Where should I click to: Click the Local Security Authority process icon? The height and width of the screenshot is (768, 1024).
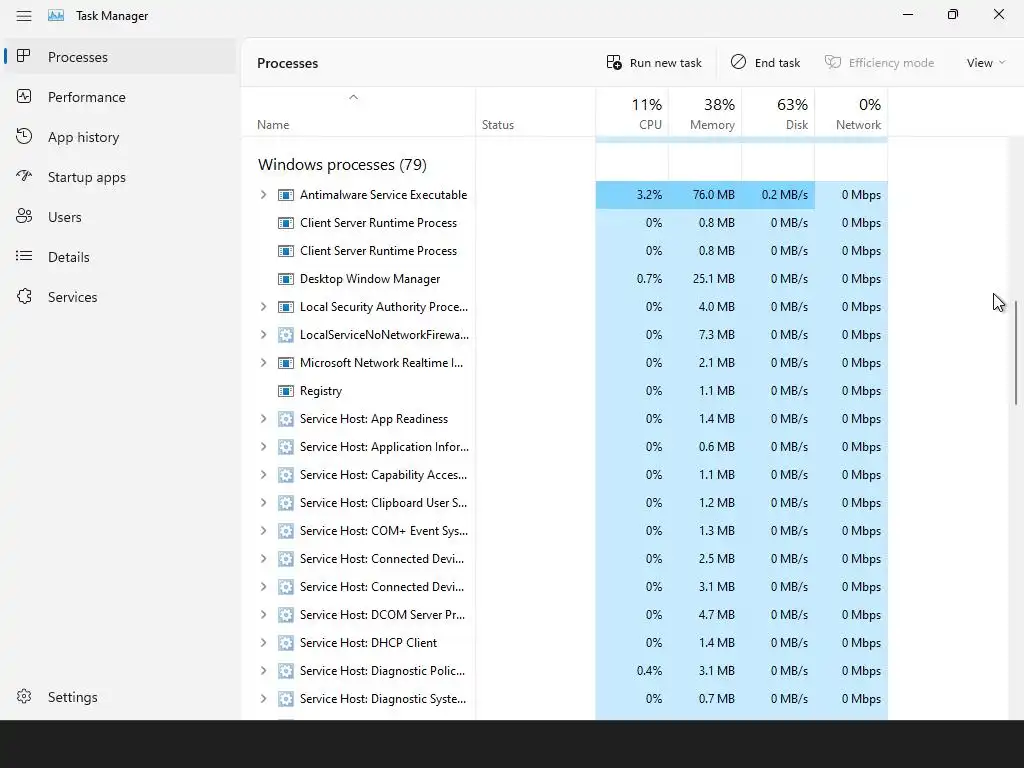point(285,307)
